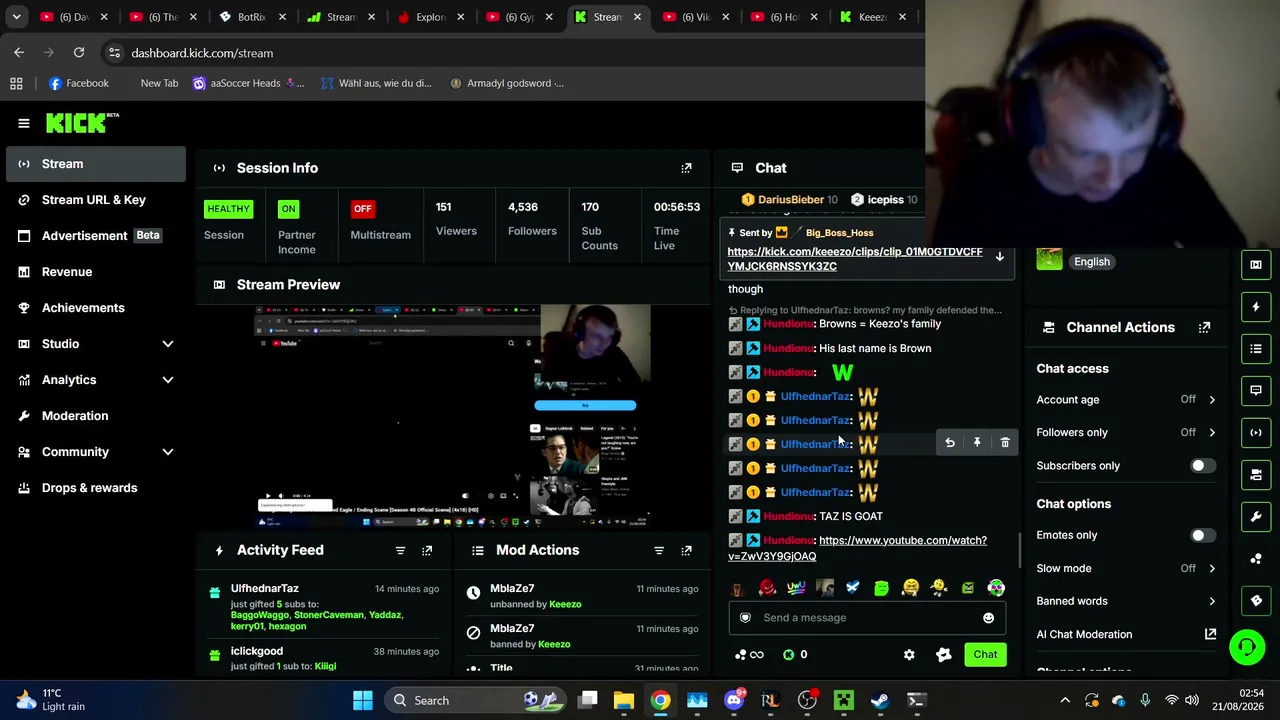The width and height of the screenshot is (1280, 720).
Task: Open Advertisement page in sidebar
Action: [x=95, y=236]
